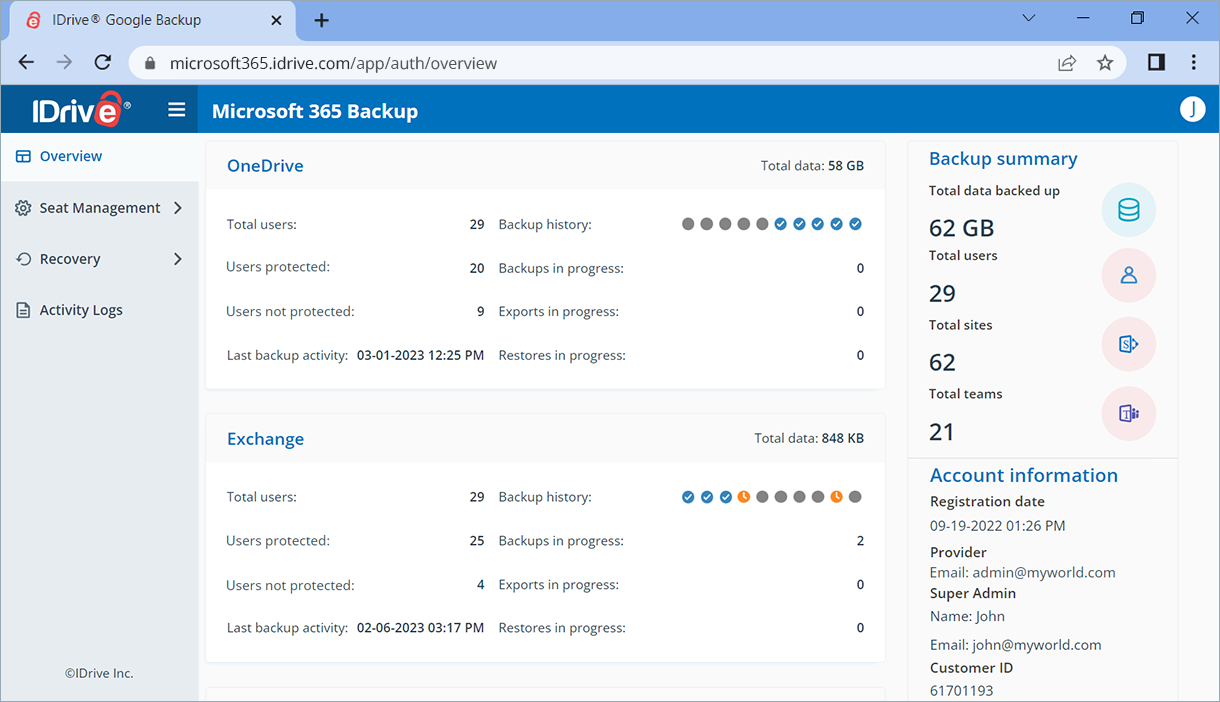The image size is (1220, 702).
Task: Expand the Recovery chevron
Action: click(x=178, y=259)
